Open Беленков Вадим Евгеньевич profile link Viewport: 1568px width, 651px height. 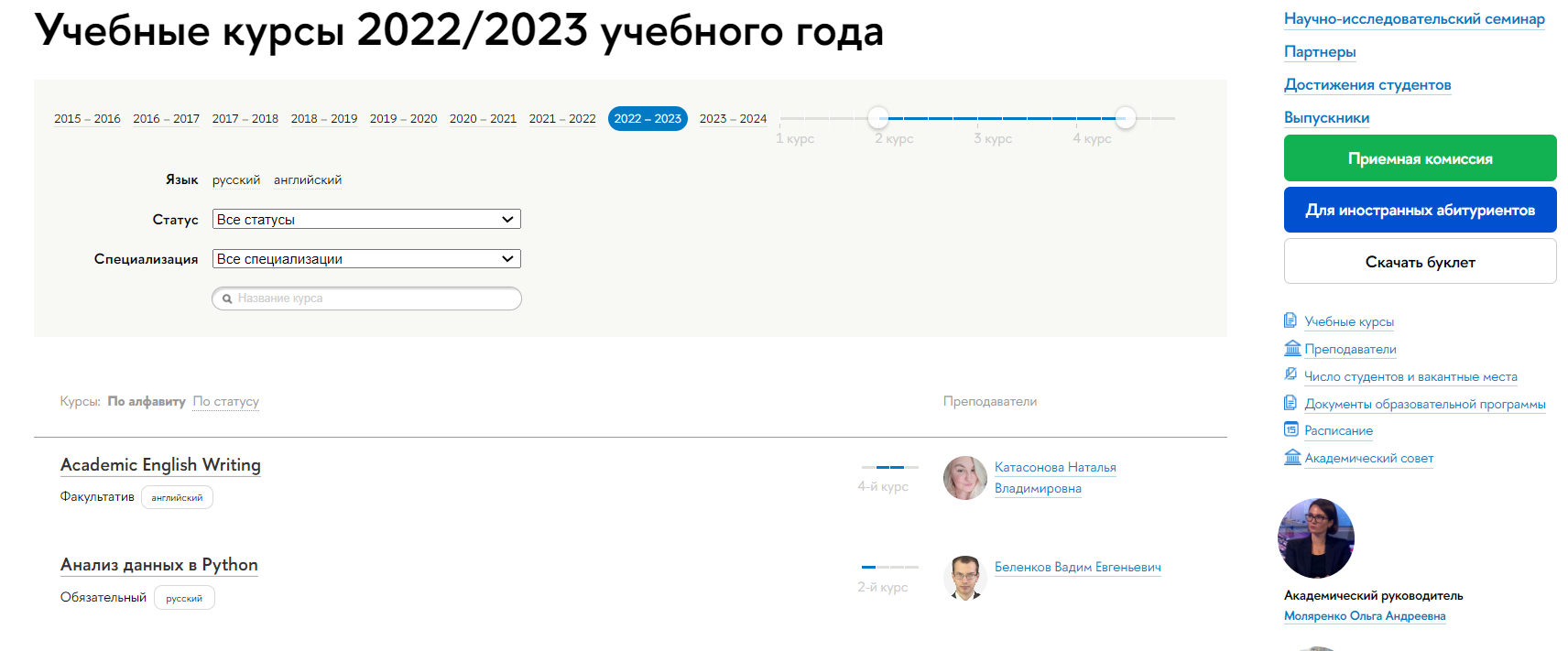tap(1078, 567)
